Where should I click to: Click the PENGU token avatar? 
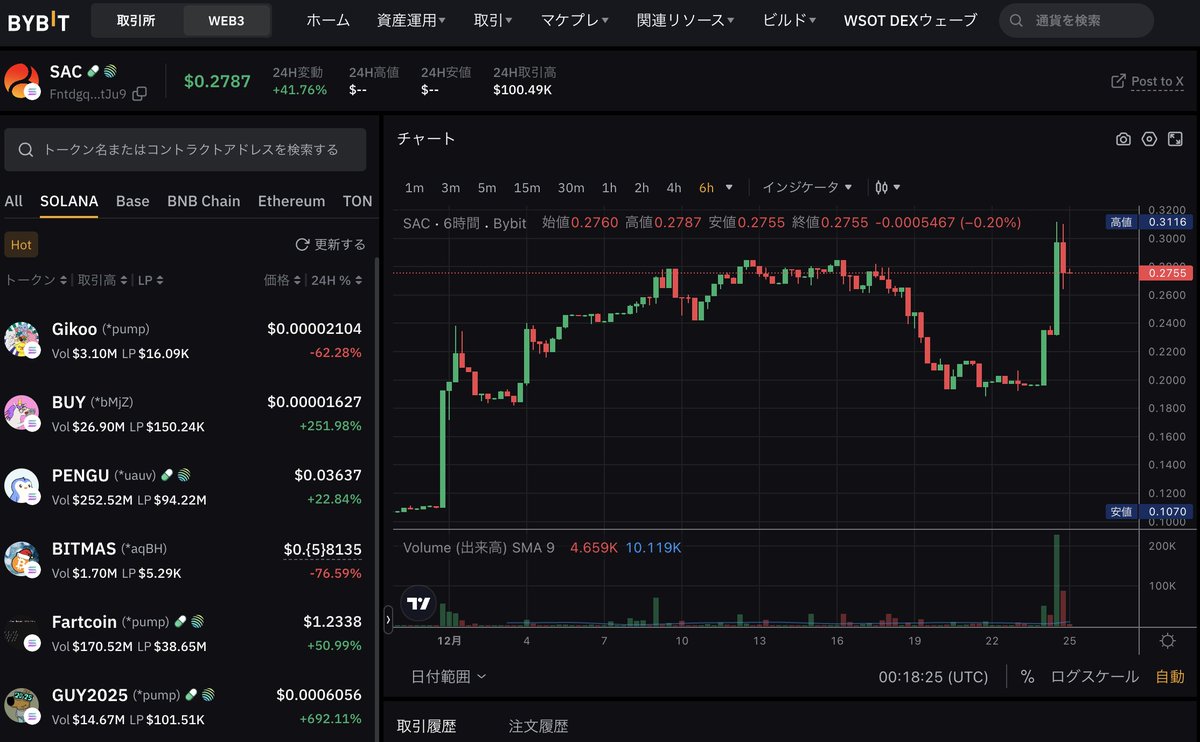tap(21, 485)
